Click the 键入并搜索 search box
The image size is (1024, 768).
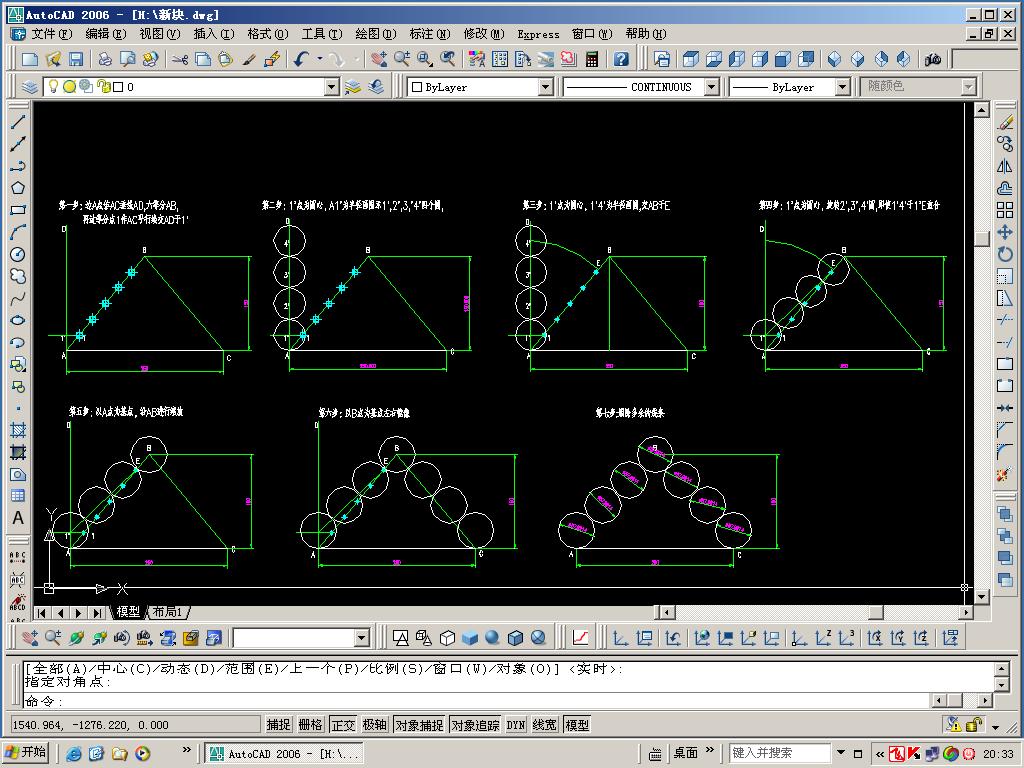click(780, 753)
